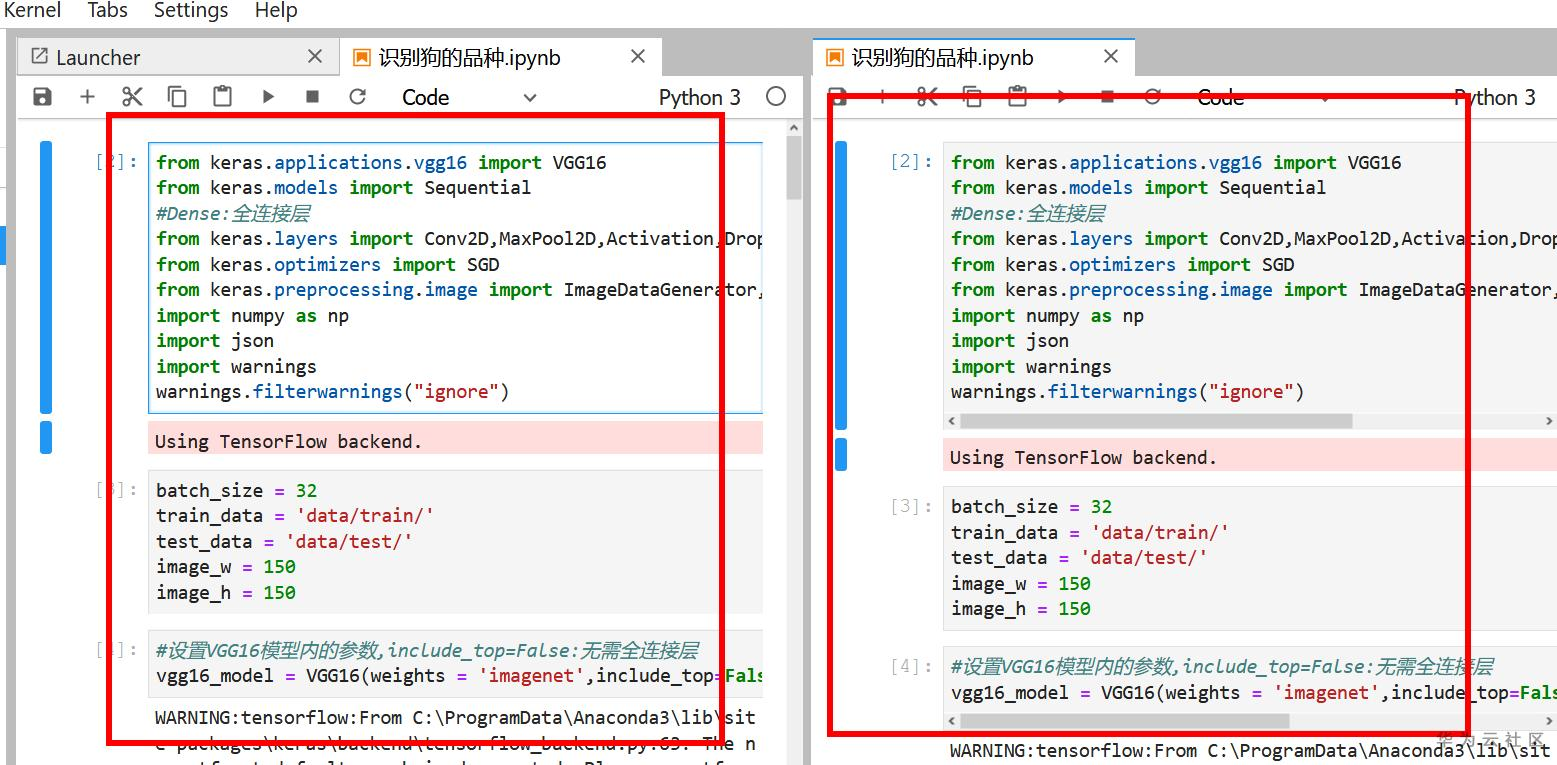
Task: Click 'batch_size = 32' in the right notebook
Action: point(1031,507)
